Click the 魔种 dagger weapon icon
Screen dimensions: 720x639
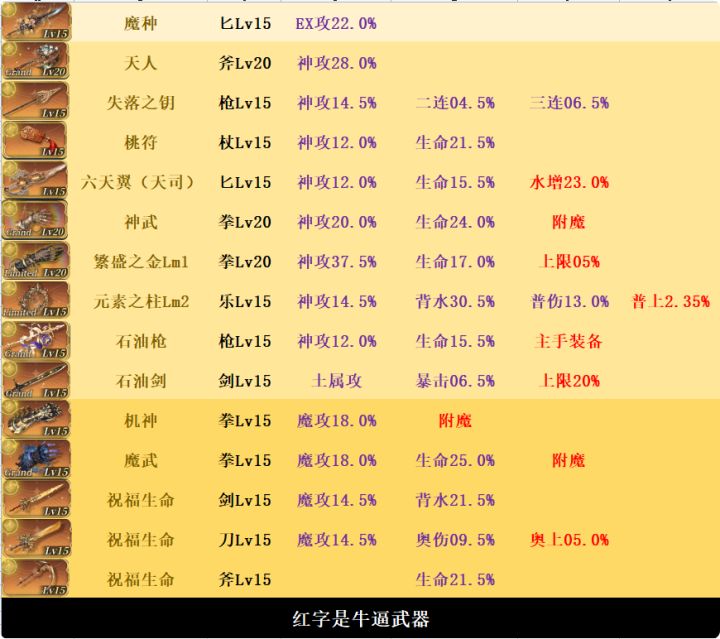click(36, 22)
